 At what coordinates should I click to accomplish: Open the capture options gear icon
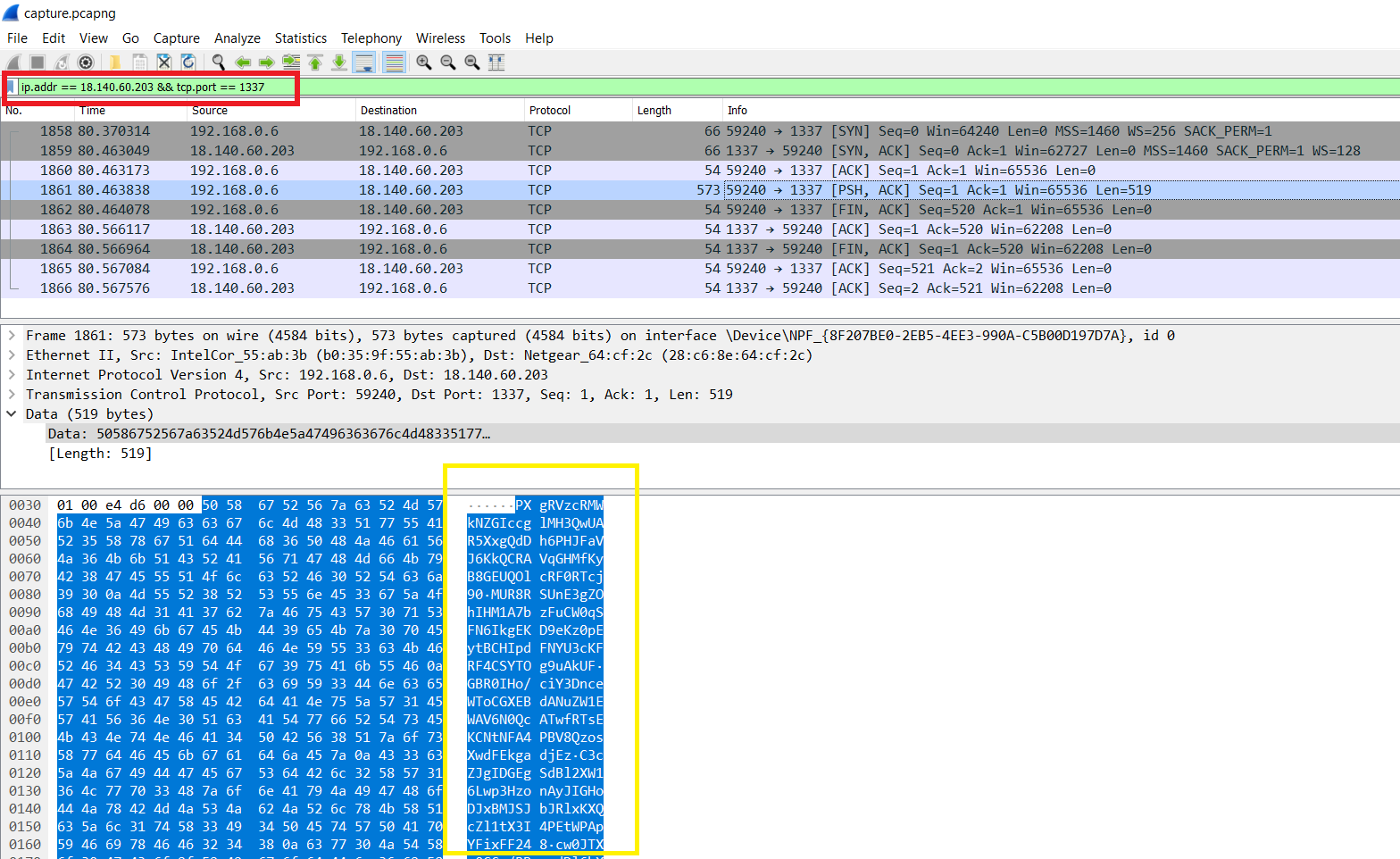click(x=86, y=63)
